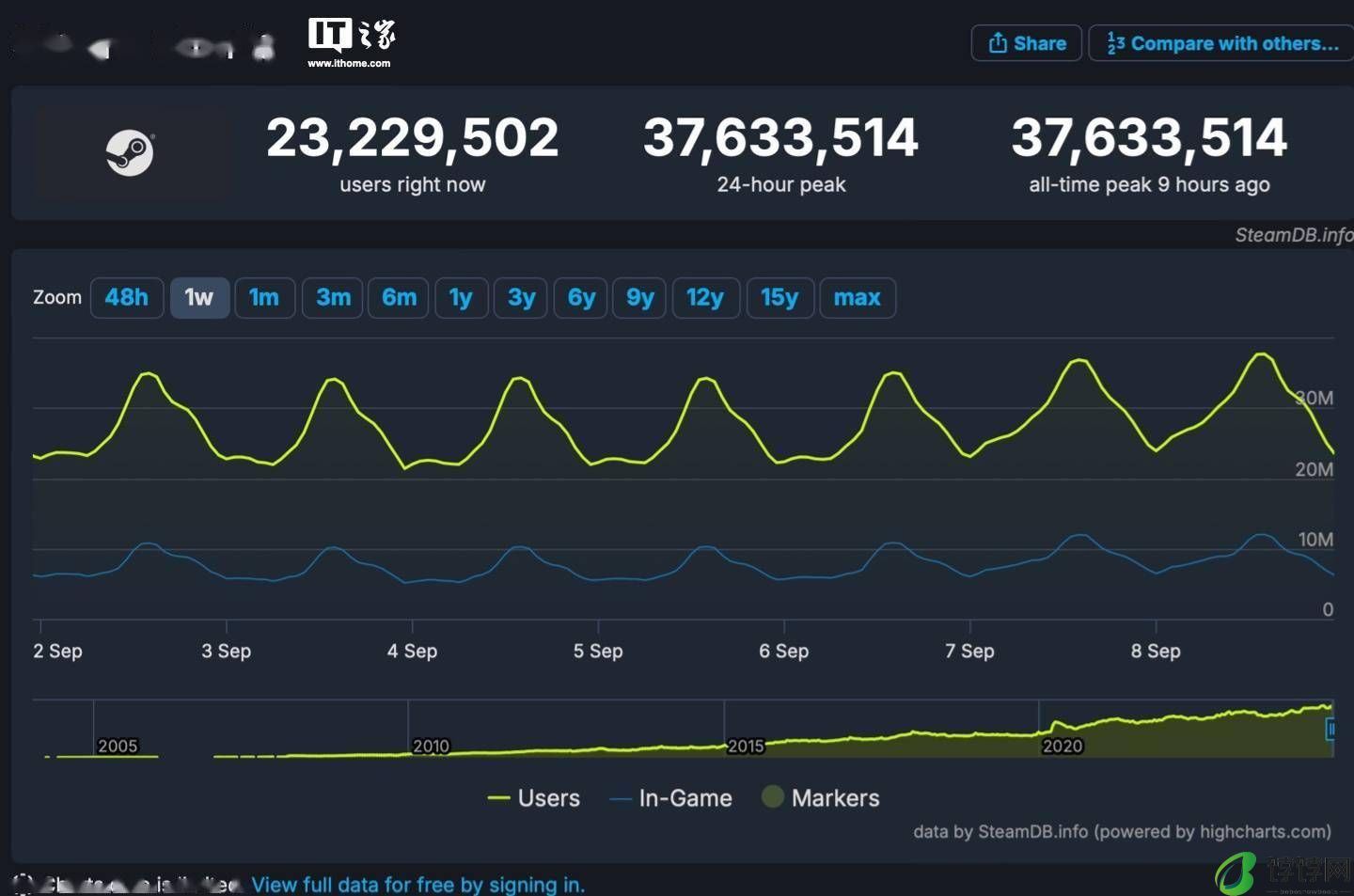1354x896 pixels.
Task: Click the Share button
Action: point(1026,43)
